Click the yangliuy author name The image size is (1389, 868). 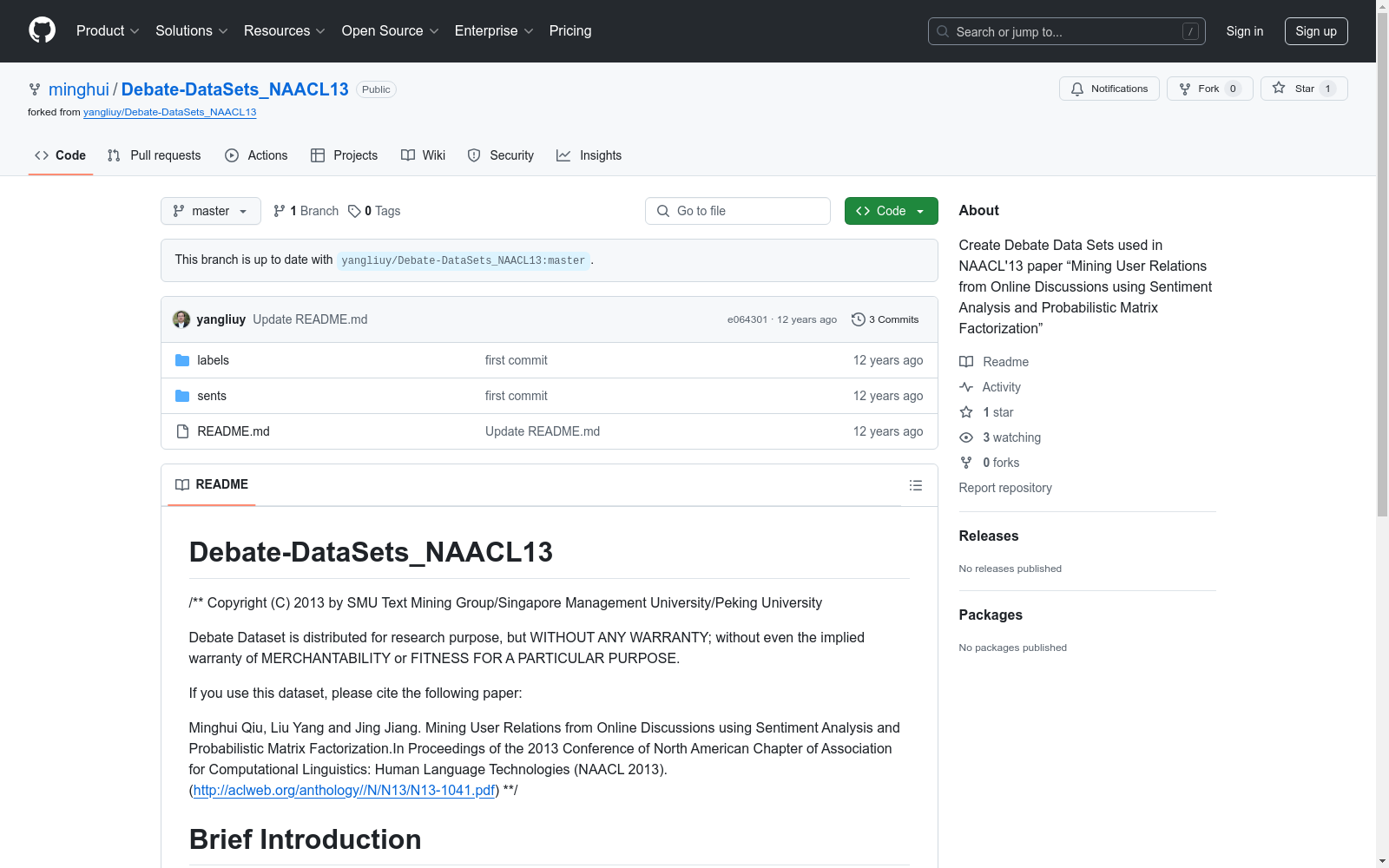tap(221, 319)
